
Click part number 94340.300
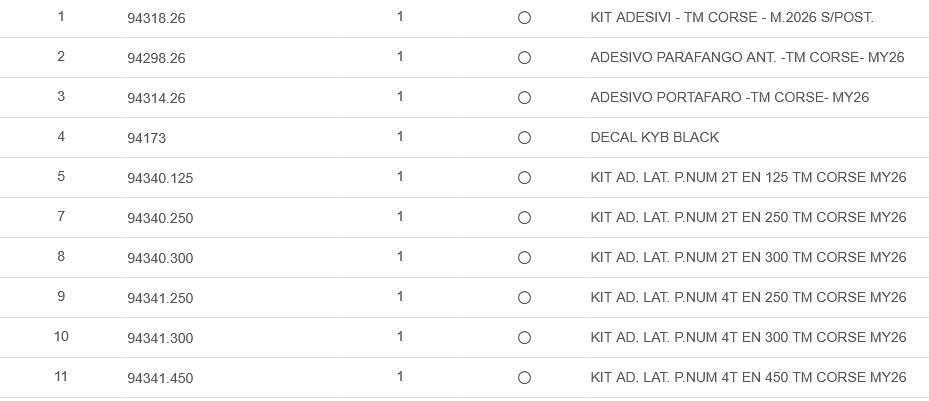coord(160,258)
